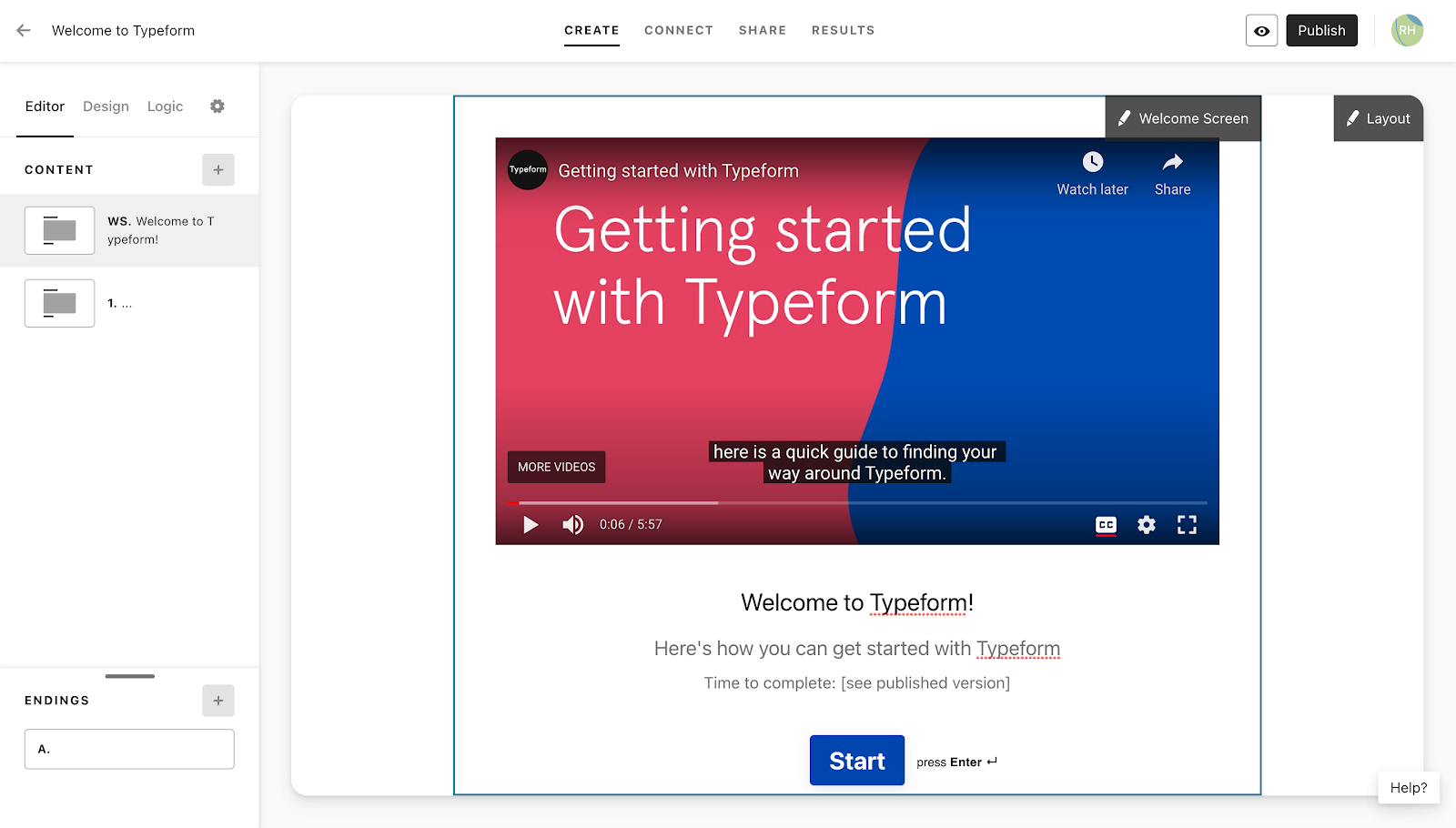Seek on the video progress bar
The image size is (1456, 828).
[857, 502]
